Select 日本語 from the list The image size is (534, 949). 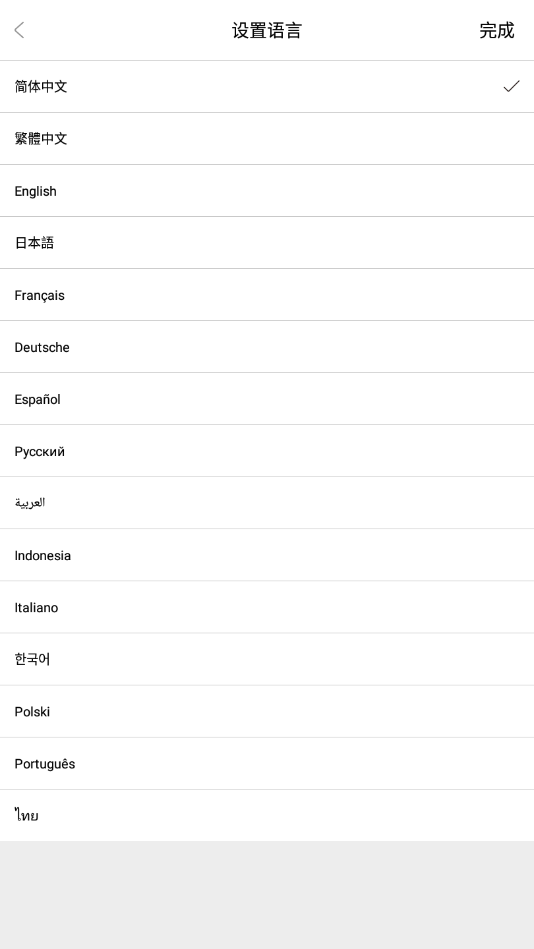[x=267, y=243]
